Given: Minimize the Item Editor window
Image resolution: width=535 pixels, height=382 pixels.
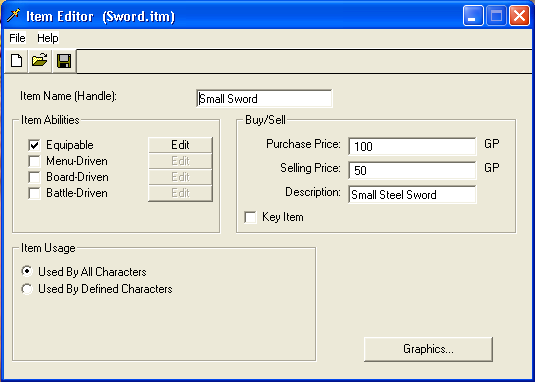Looking at the screenshot, I should point(473,16).
